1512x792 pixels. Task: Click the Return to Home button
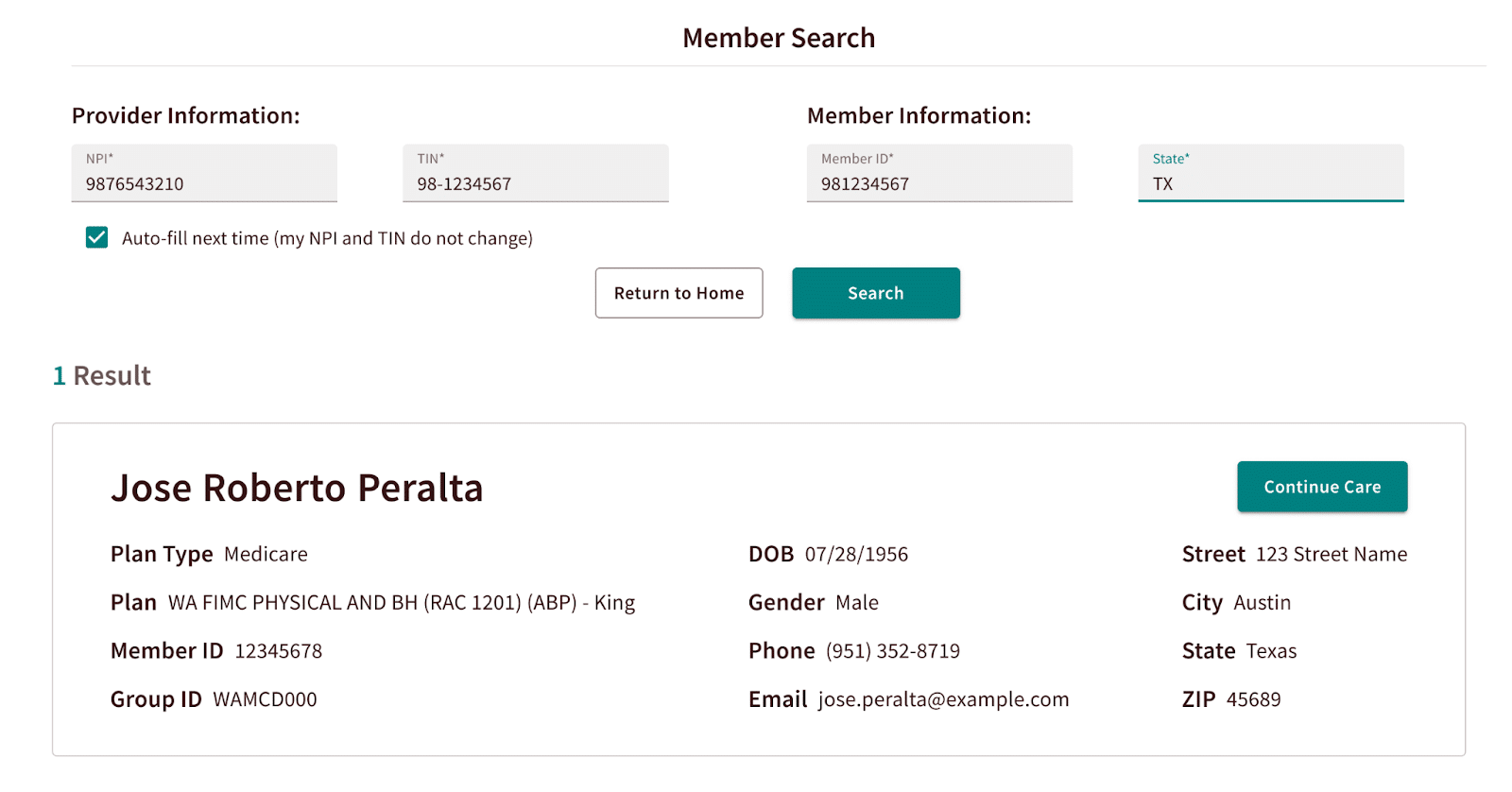point(679,293)
